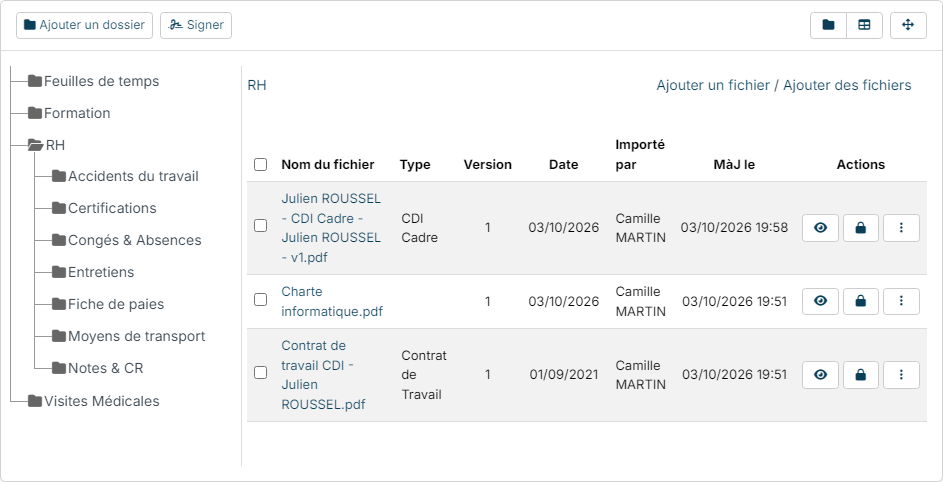Click the Version column header
The width and height of the screenshot is (943, 482).
487,164
